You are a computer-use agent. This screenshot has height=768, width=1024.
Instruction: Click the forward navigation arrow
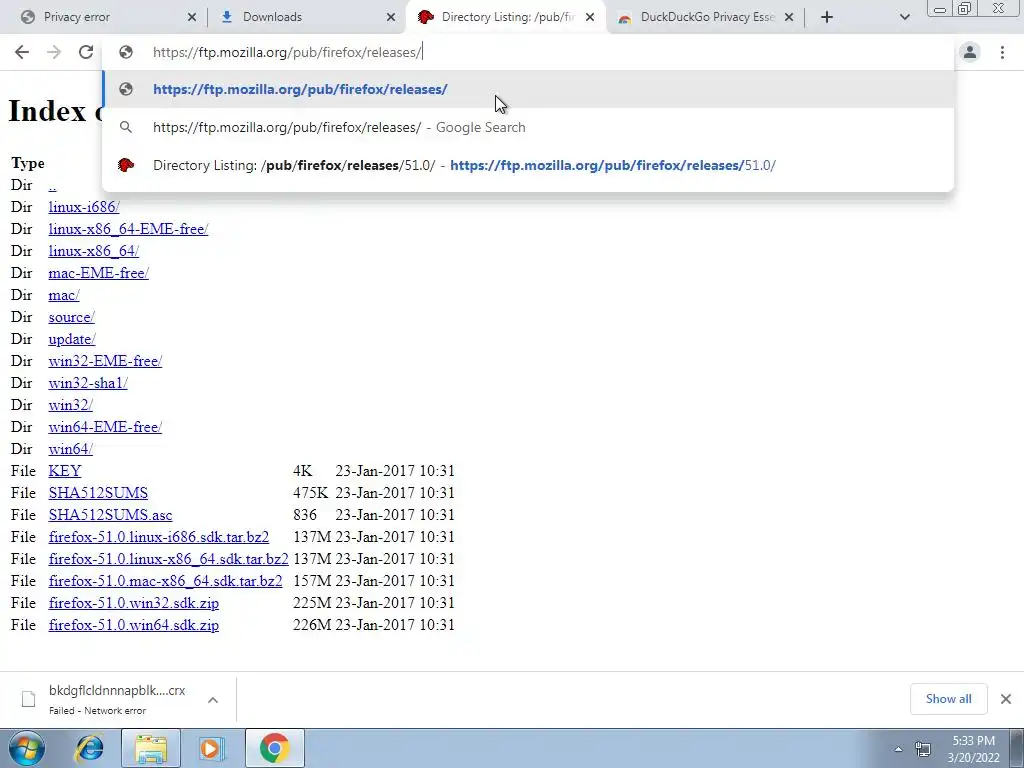[54, 52]
